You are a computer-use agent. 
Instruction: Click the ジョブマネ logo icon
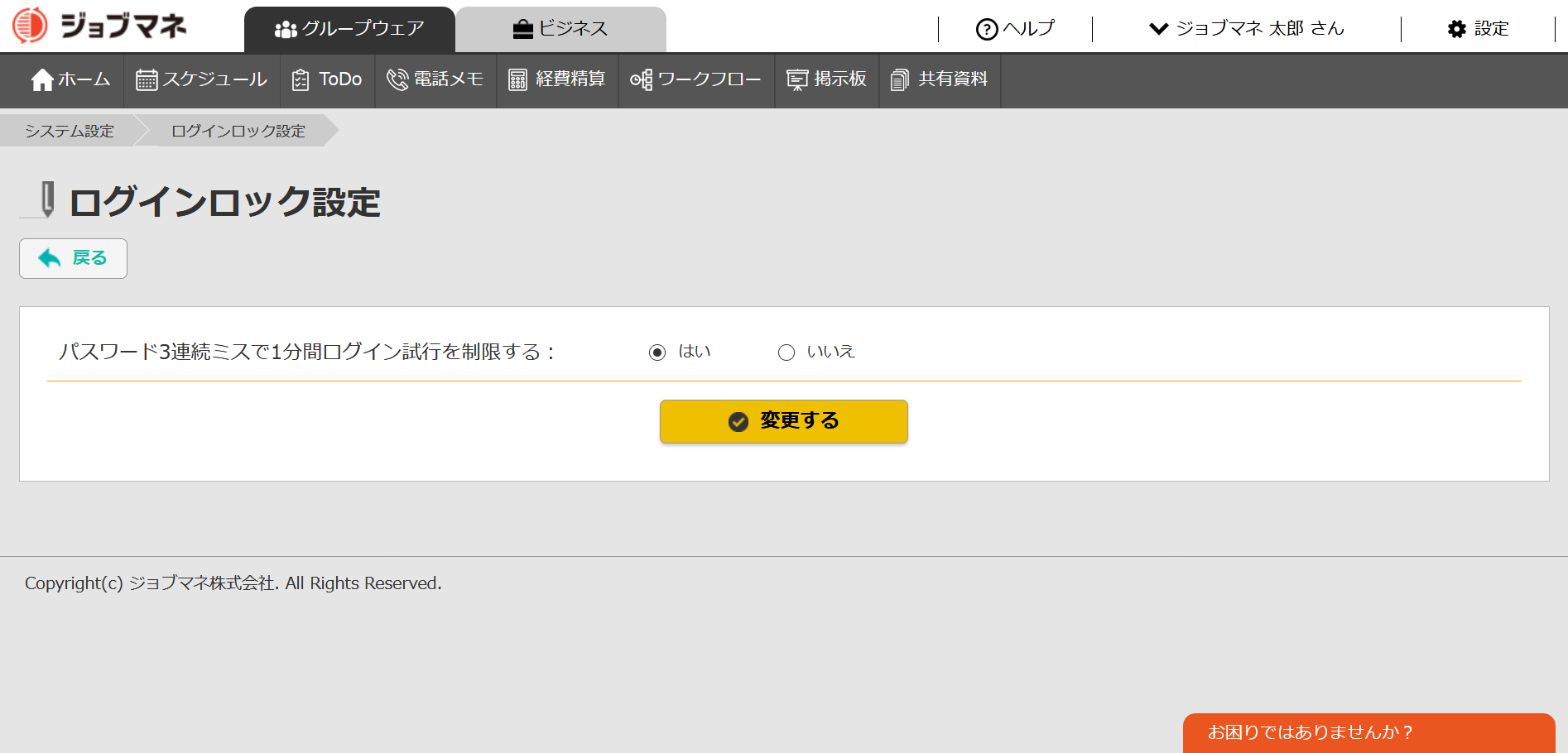pos(30,26)
